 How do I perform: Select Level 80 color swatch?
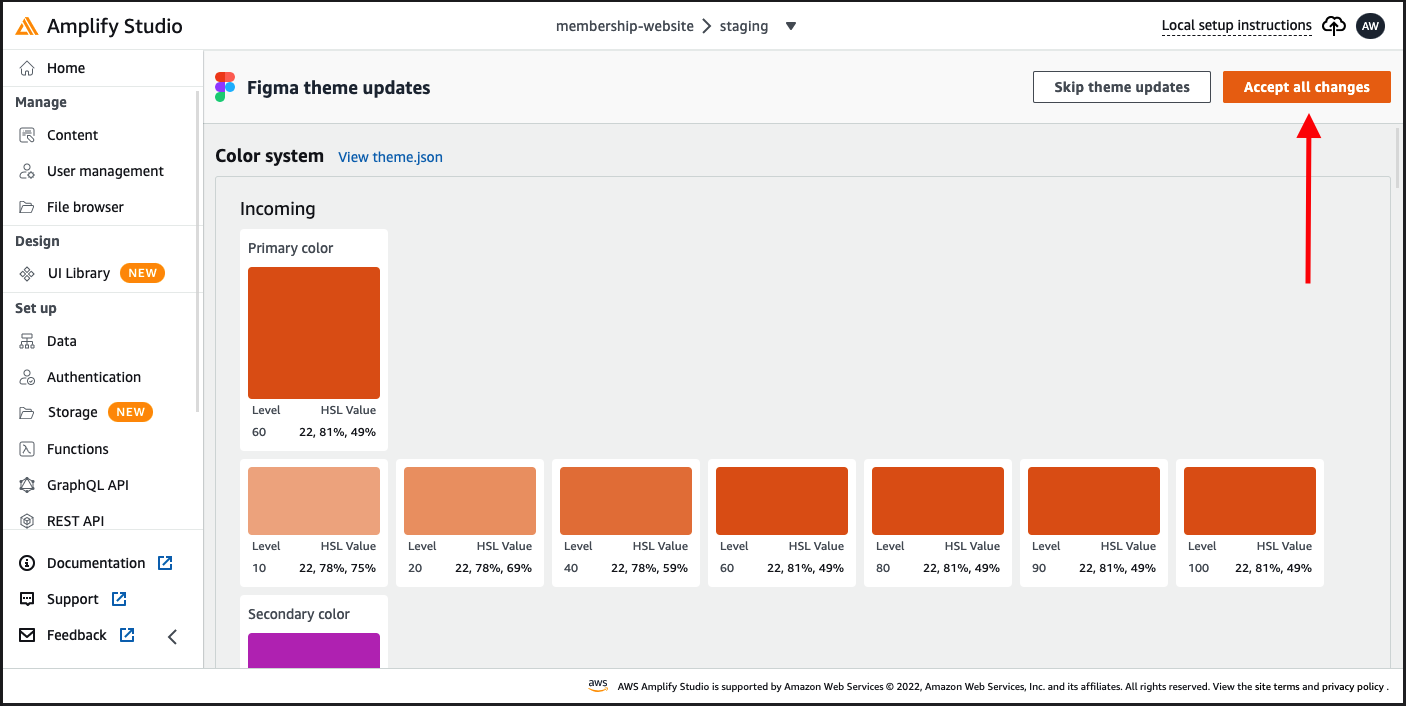(938, 501)
